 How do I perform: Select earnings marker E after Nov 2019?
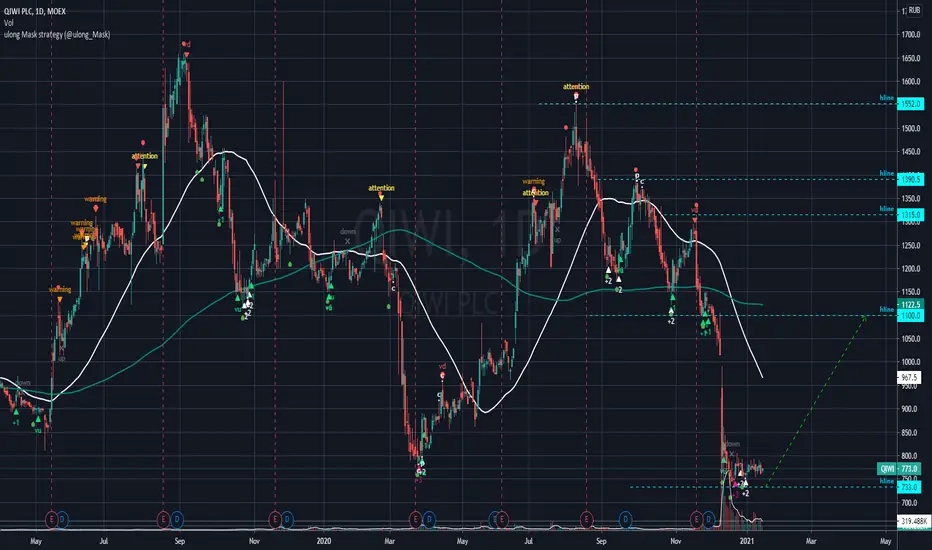(275, 520)
